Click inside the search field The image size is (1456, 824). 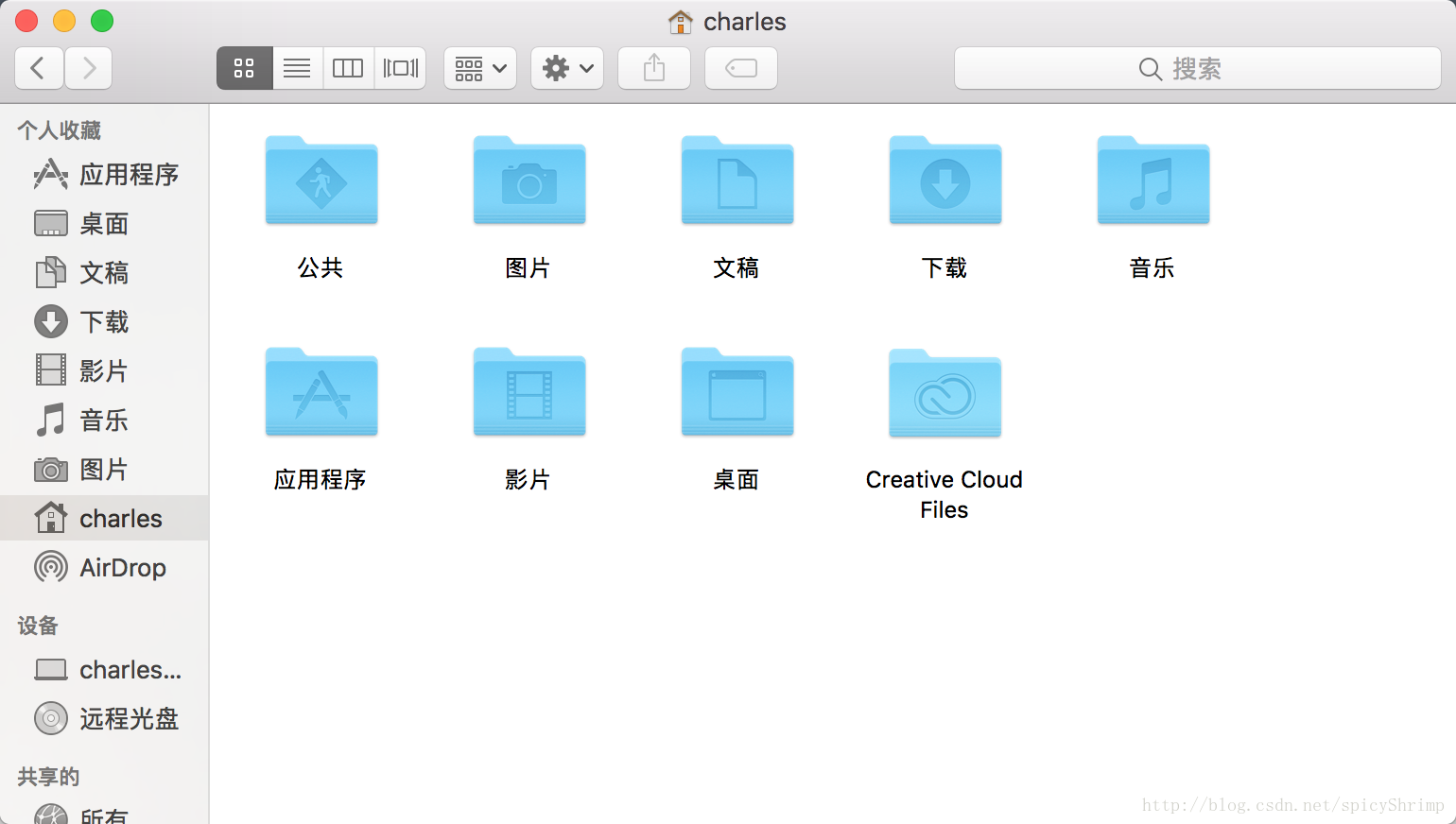[1196, 67]
